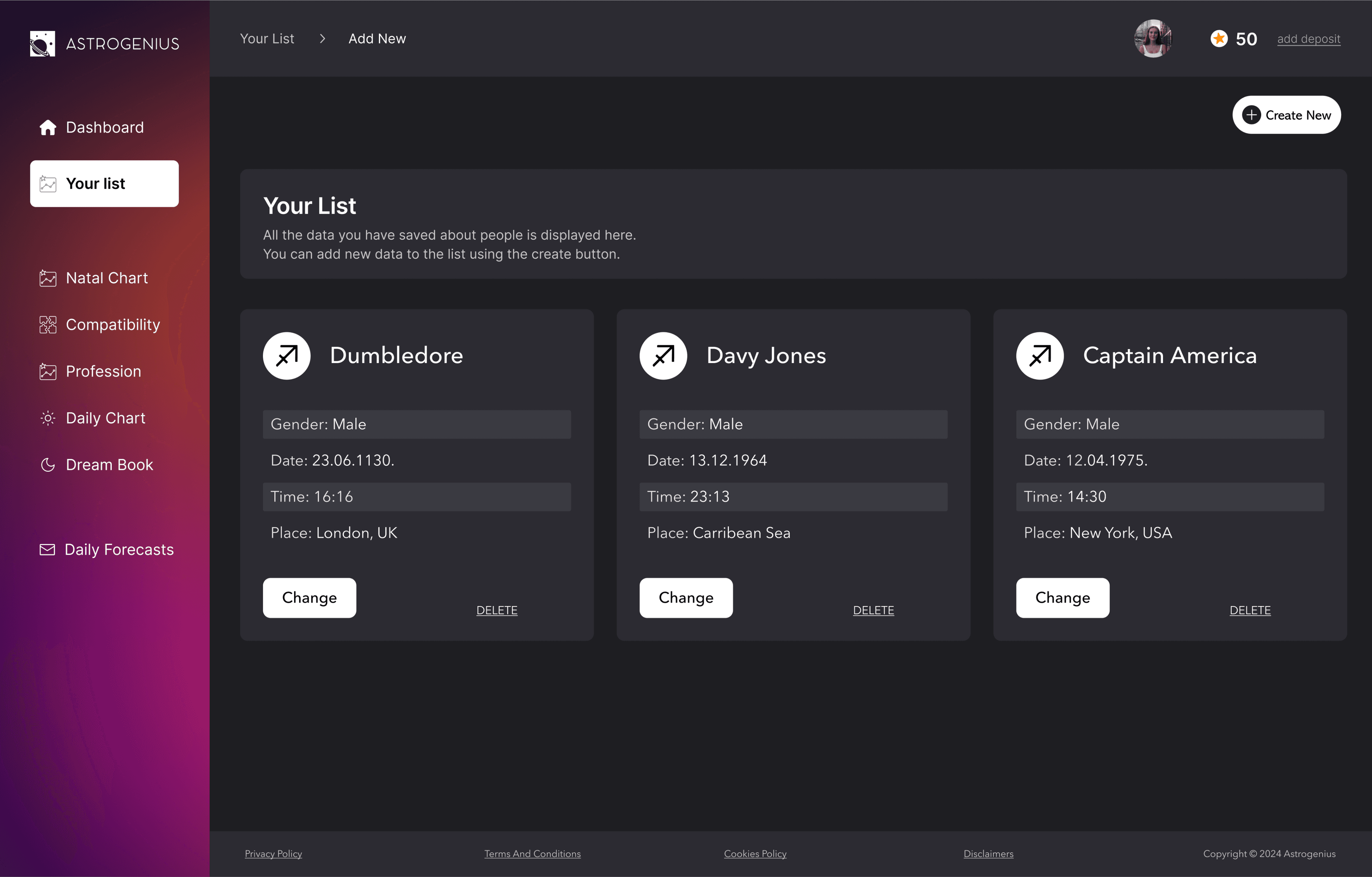This screenshot has height=877, width=1372.
Task: Go to Add New breadcrumb
Action: pyautogui.click(x=377, y=39)
